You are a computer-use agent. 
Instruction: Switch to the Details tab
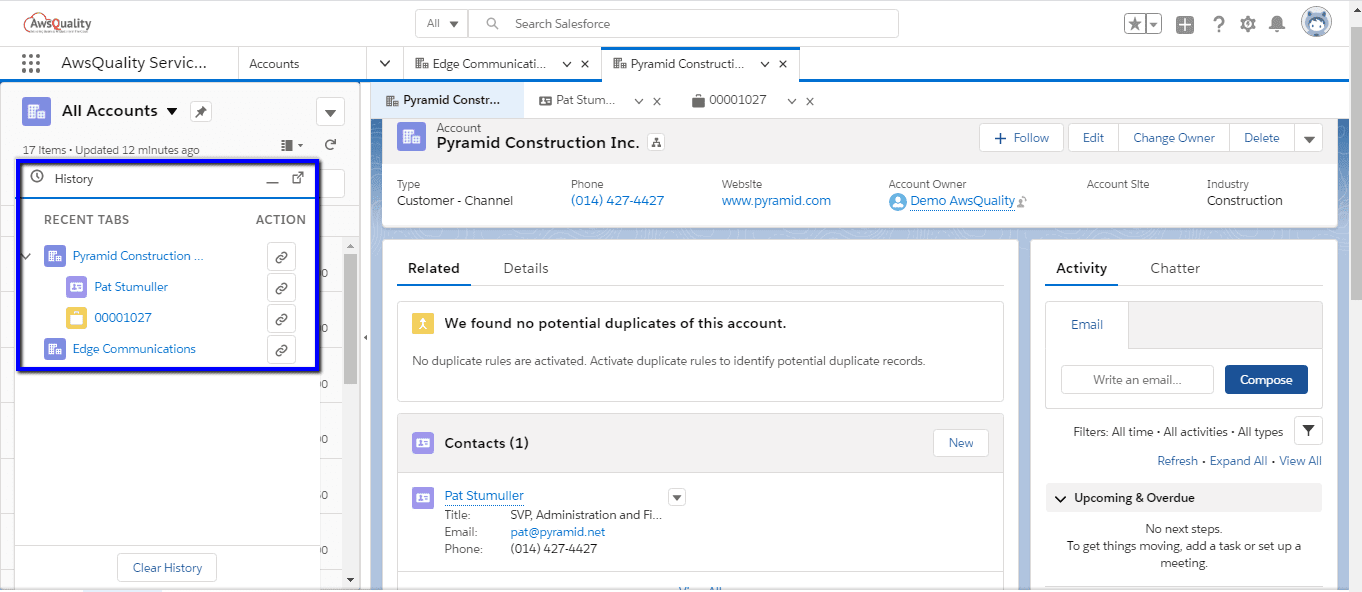click(x=526, y=268)
